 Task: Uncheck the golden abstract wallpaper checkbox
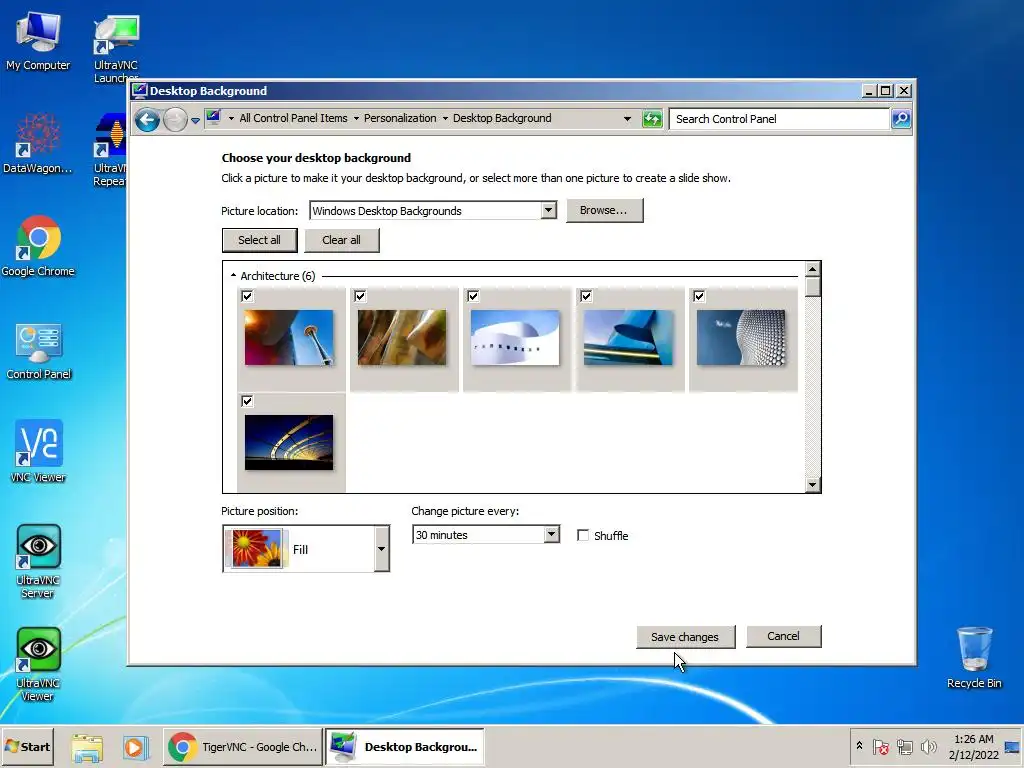360,296
